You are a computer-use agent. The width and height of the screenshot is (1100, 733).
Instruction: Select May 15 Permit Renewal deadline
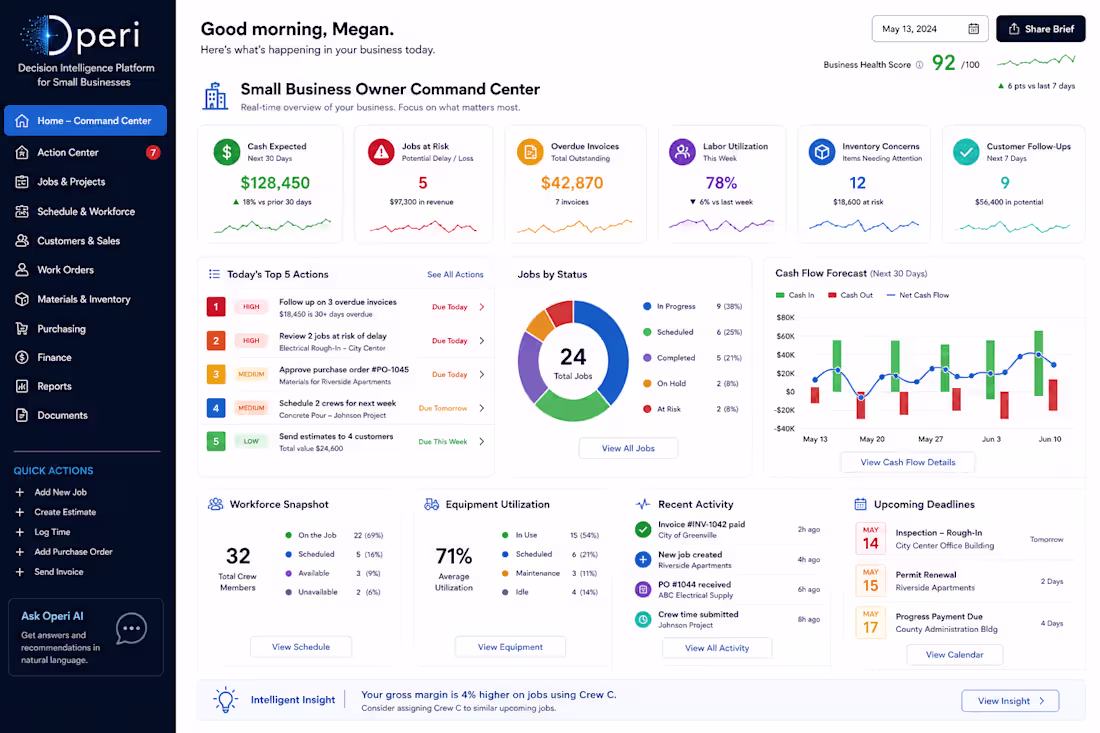(x=959, y=581)
